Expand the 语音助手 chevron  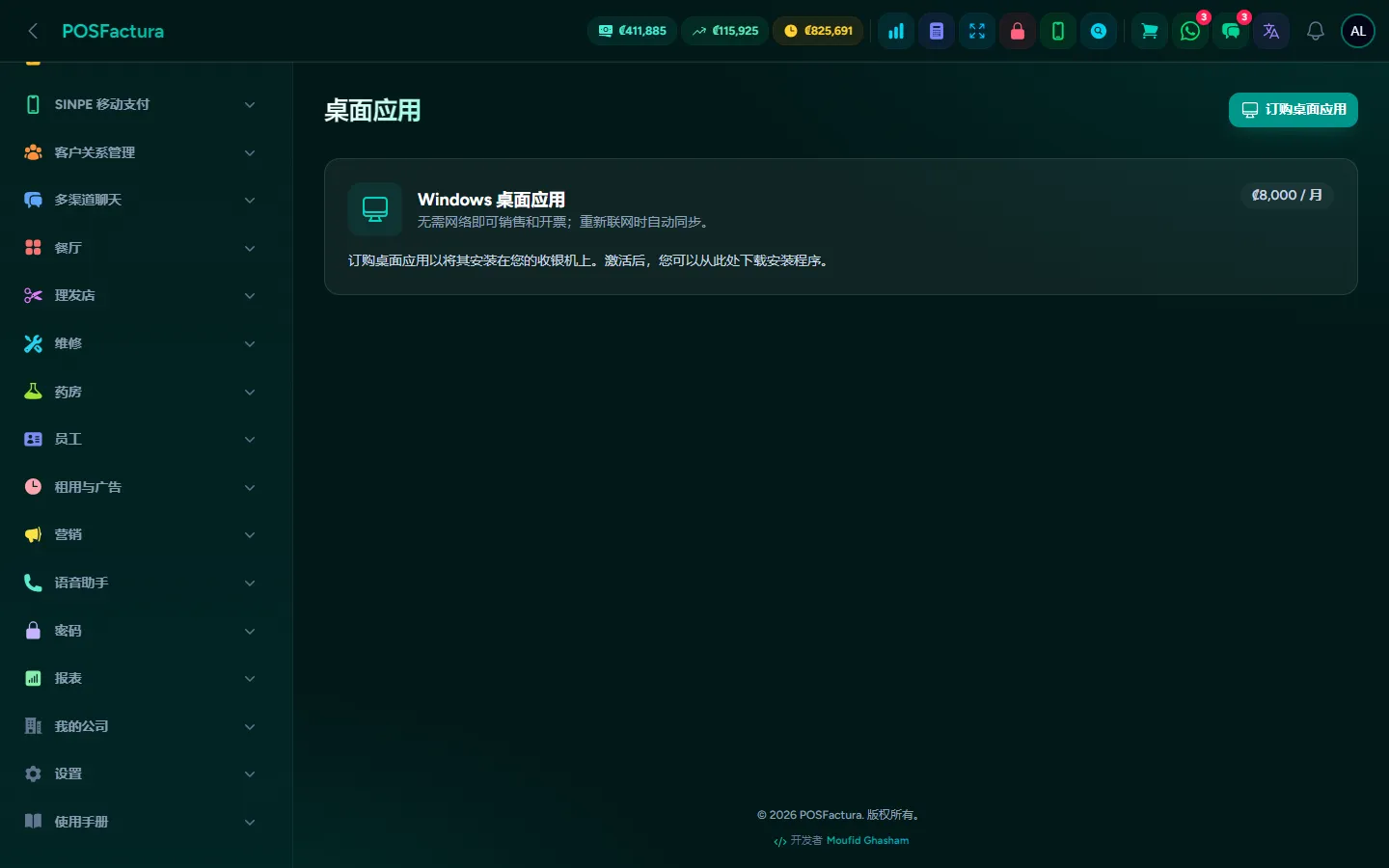click(x=250, y=583)
